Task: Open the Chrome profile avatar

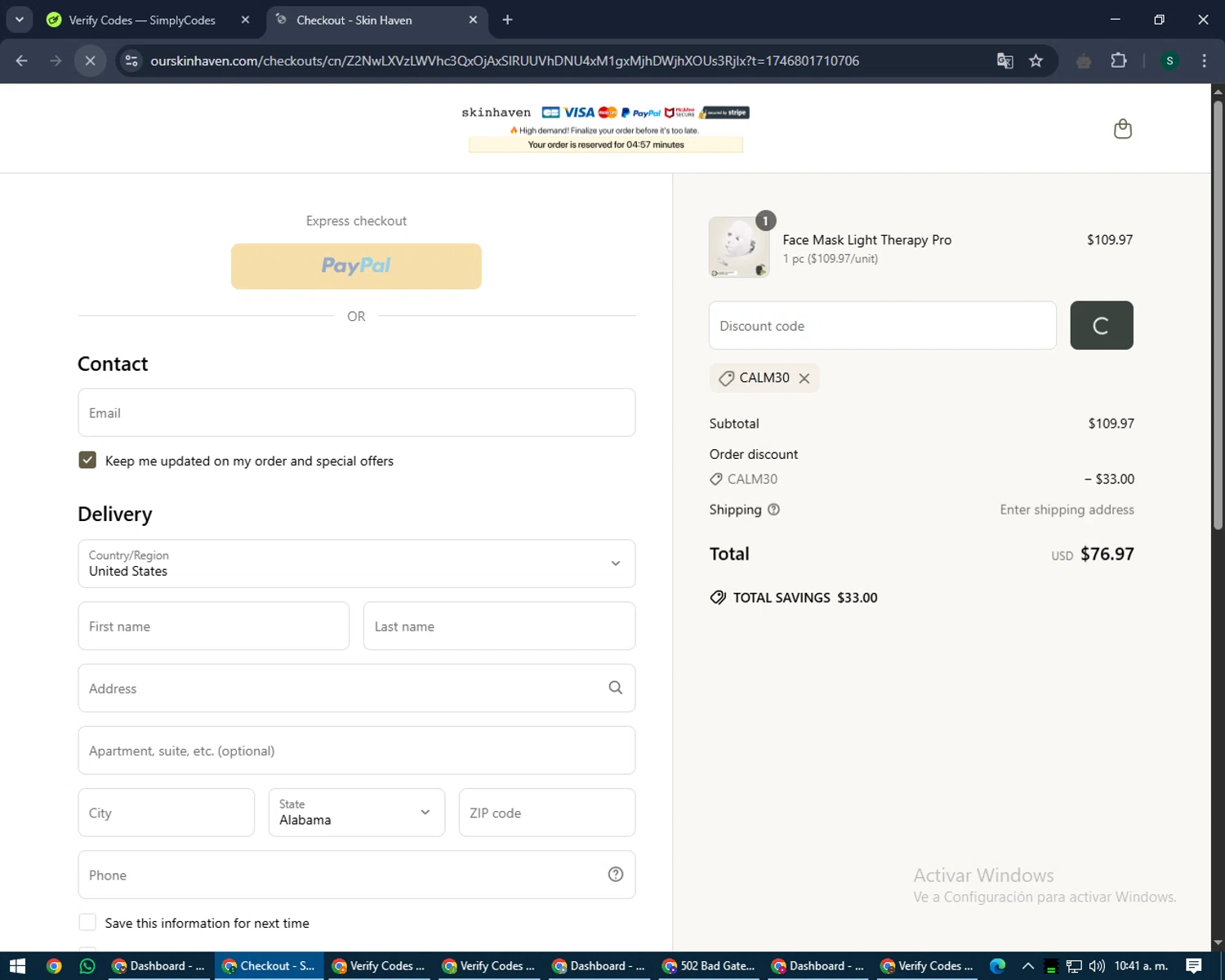Action: pos(1169,60)
